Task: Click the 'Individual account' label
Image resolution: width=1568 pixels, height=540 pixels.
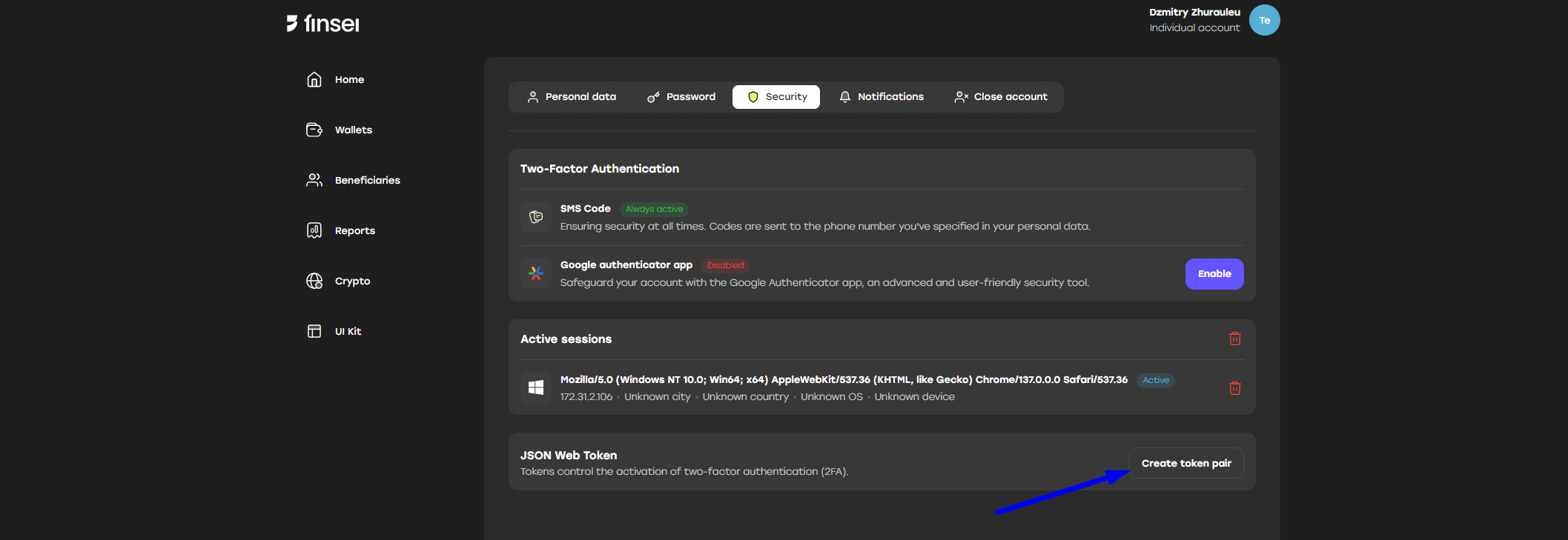Action: 1194,28
